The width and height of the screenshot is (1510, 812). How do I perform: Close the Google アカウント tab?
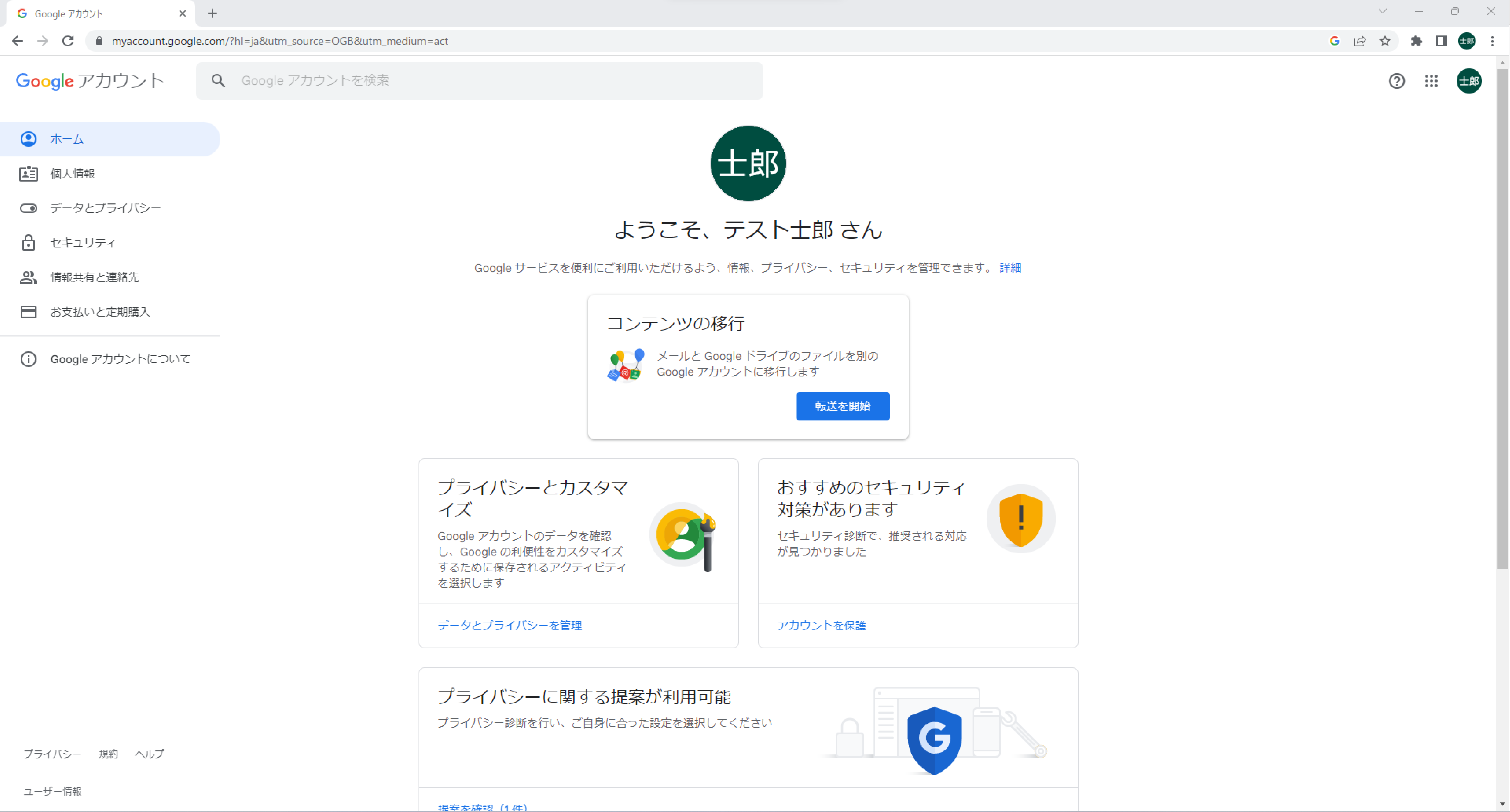[x=182, y=14]
